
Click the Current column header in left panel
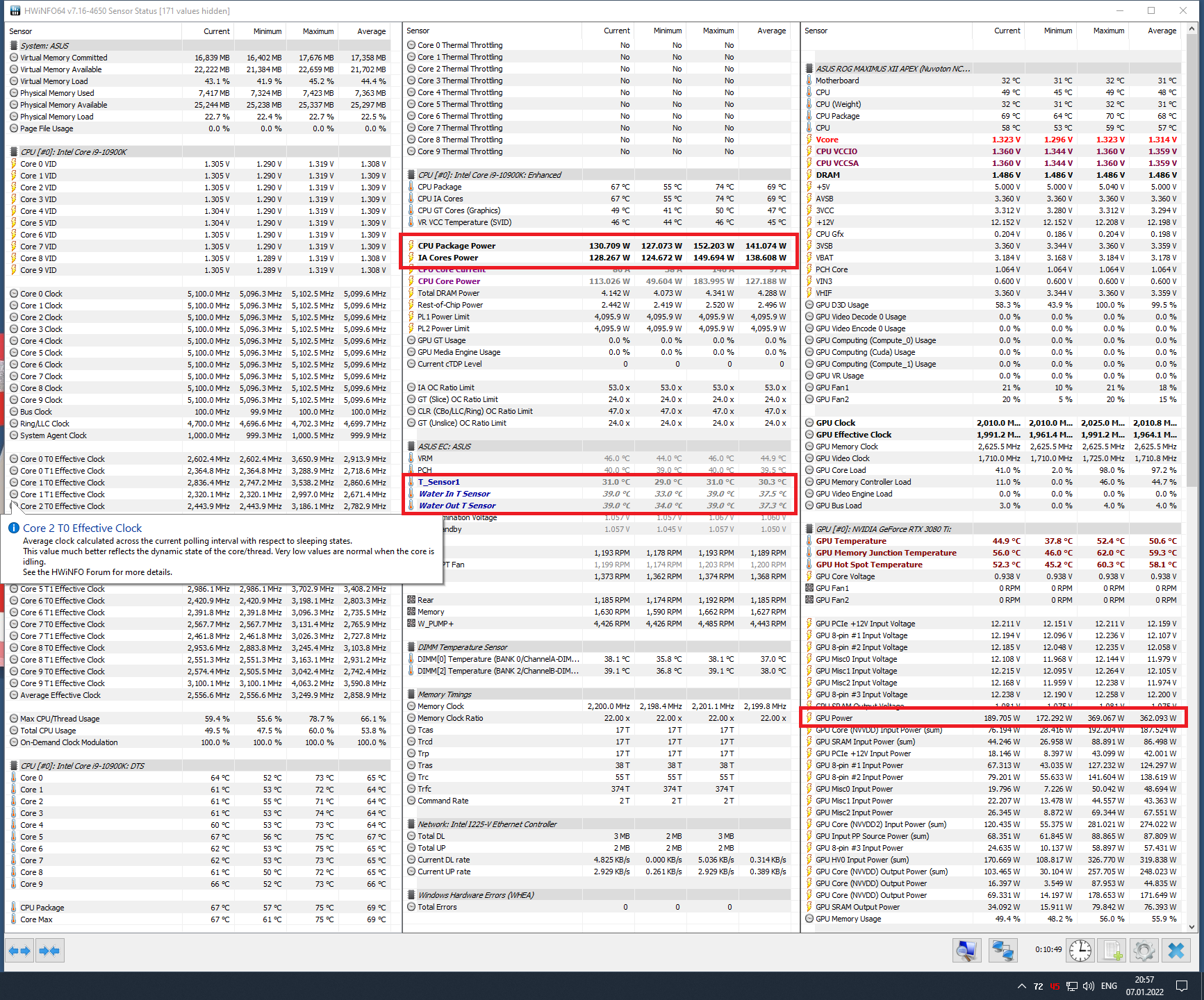208,31
